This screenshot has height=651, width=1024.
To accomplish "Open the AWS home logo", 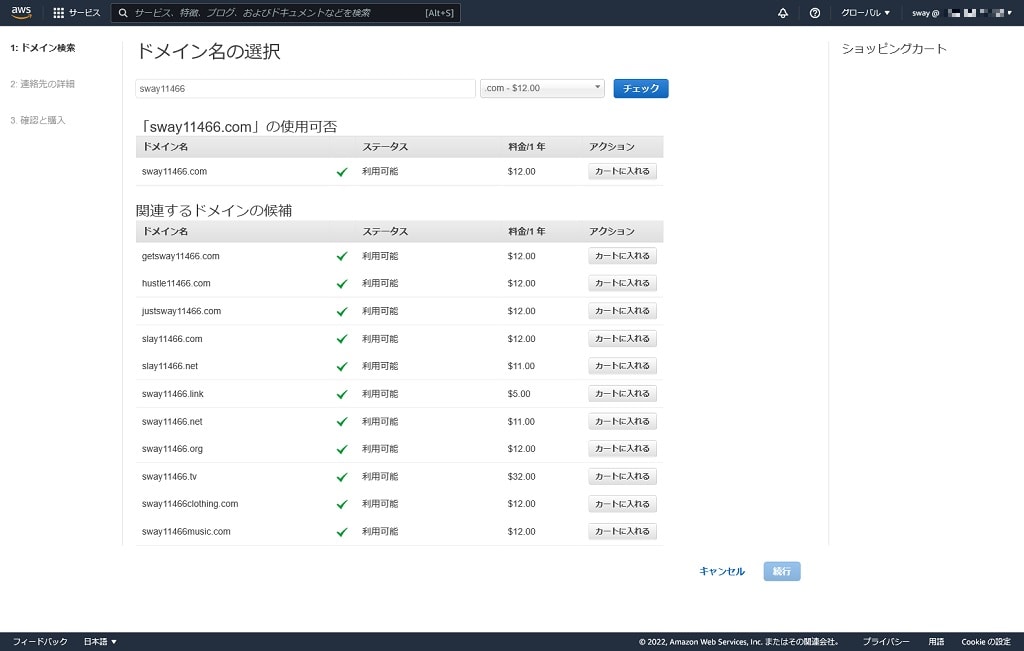I will coord(21,12).
